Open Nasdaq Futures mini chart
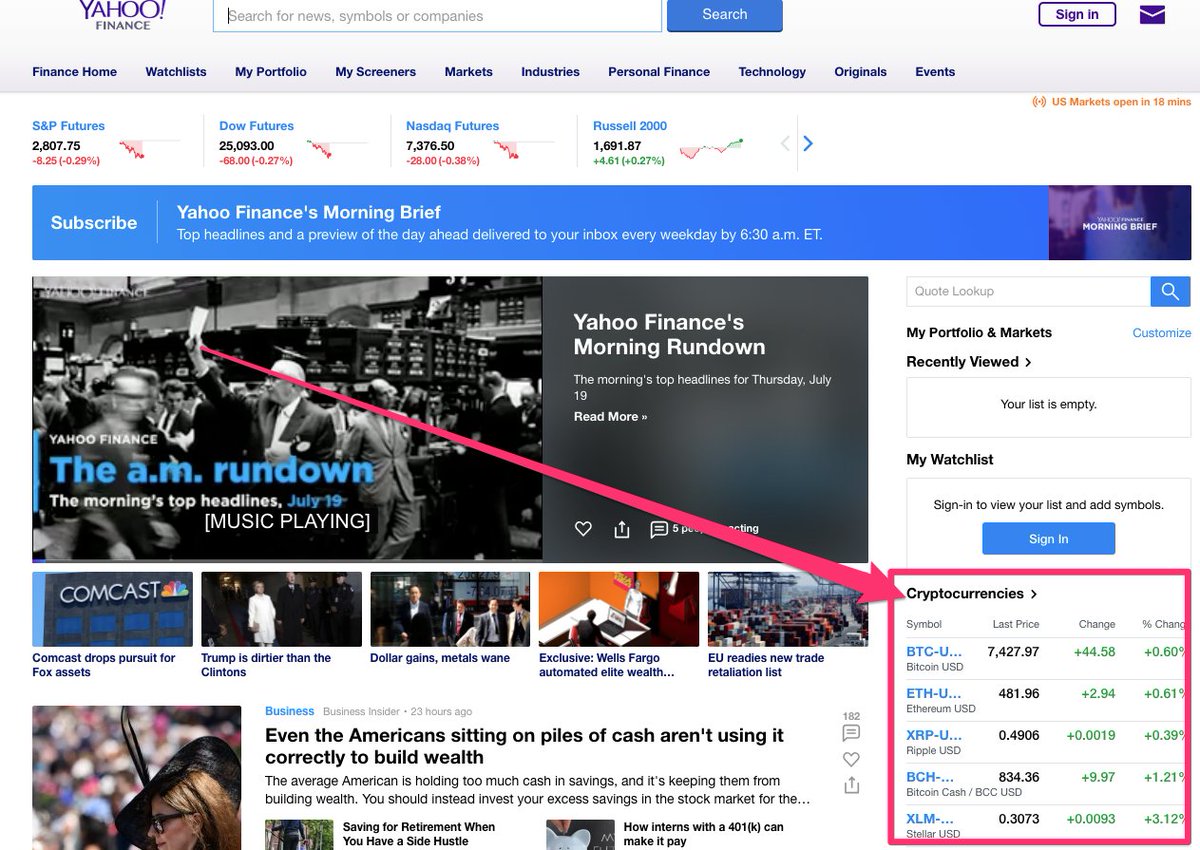The height and width of the screenshot is (850, 1200). point(522,149)
